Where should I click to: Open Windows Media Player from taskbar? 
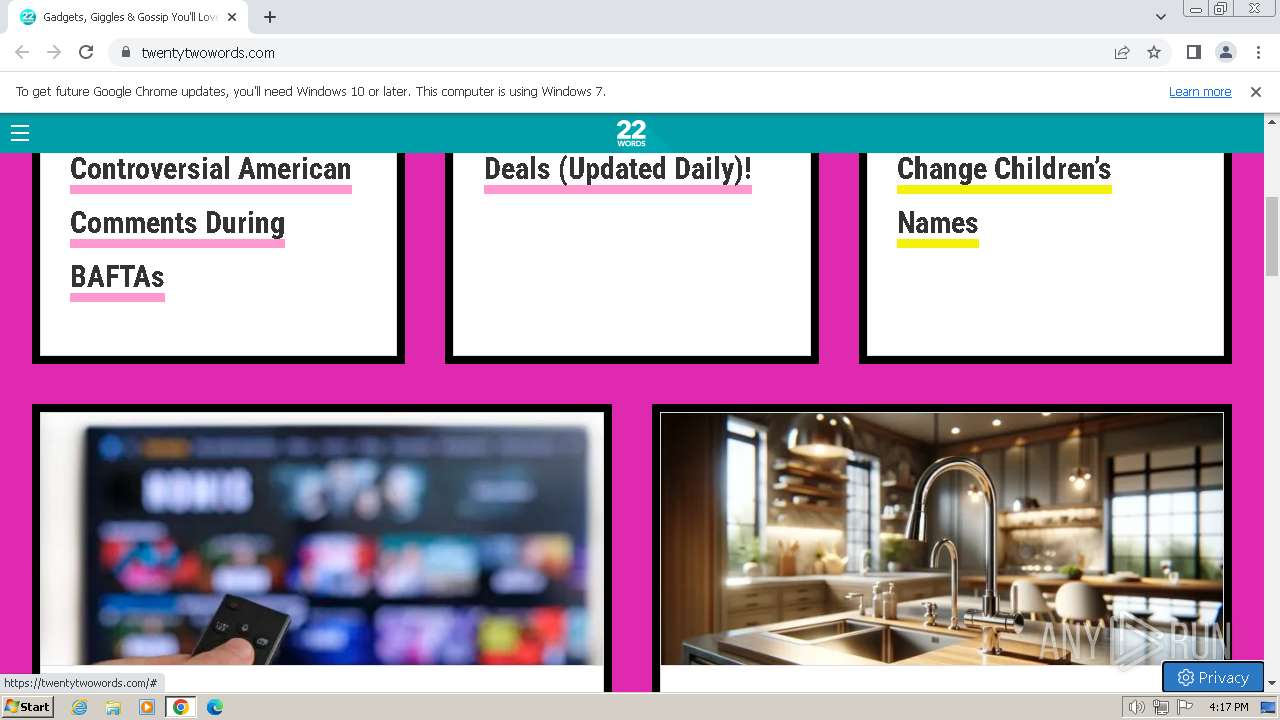[147, 707]
